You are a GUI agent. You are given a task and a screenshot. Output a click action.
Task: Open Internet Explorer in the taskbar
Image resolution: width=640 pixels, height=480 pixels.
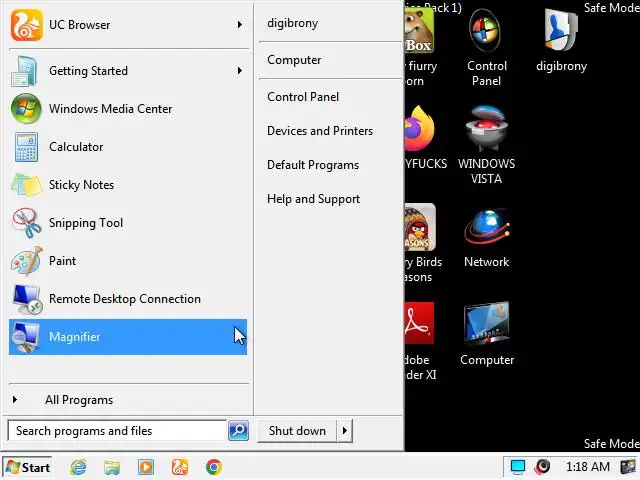pos(78,467)
